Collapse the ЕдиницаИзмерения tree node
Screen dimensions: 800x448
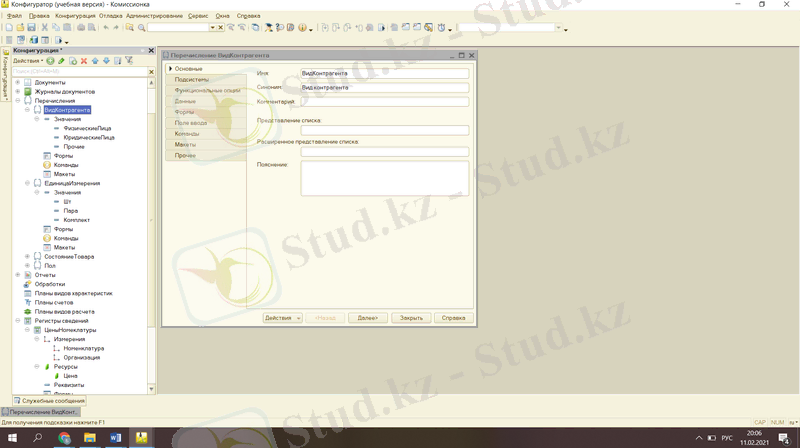27,183
